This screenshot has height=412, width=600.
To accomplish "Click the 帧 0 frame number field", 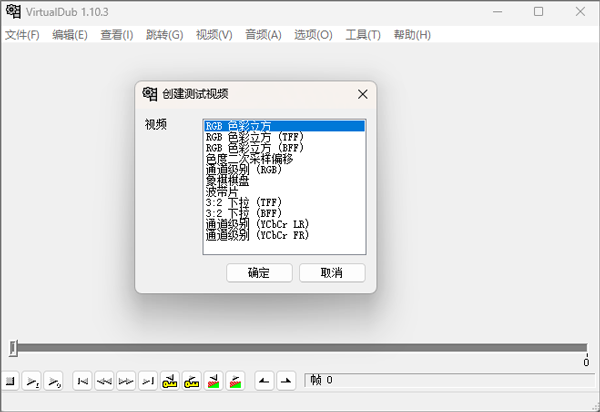I will [450, 380].
